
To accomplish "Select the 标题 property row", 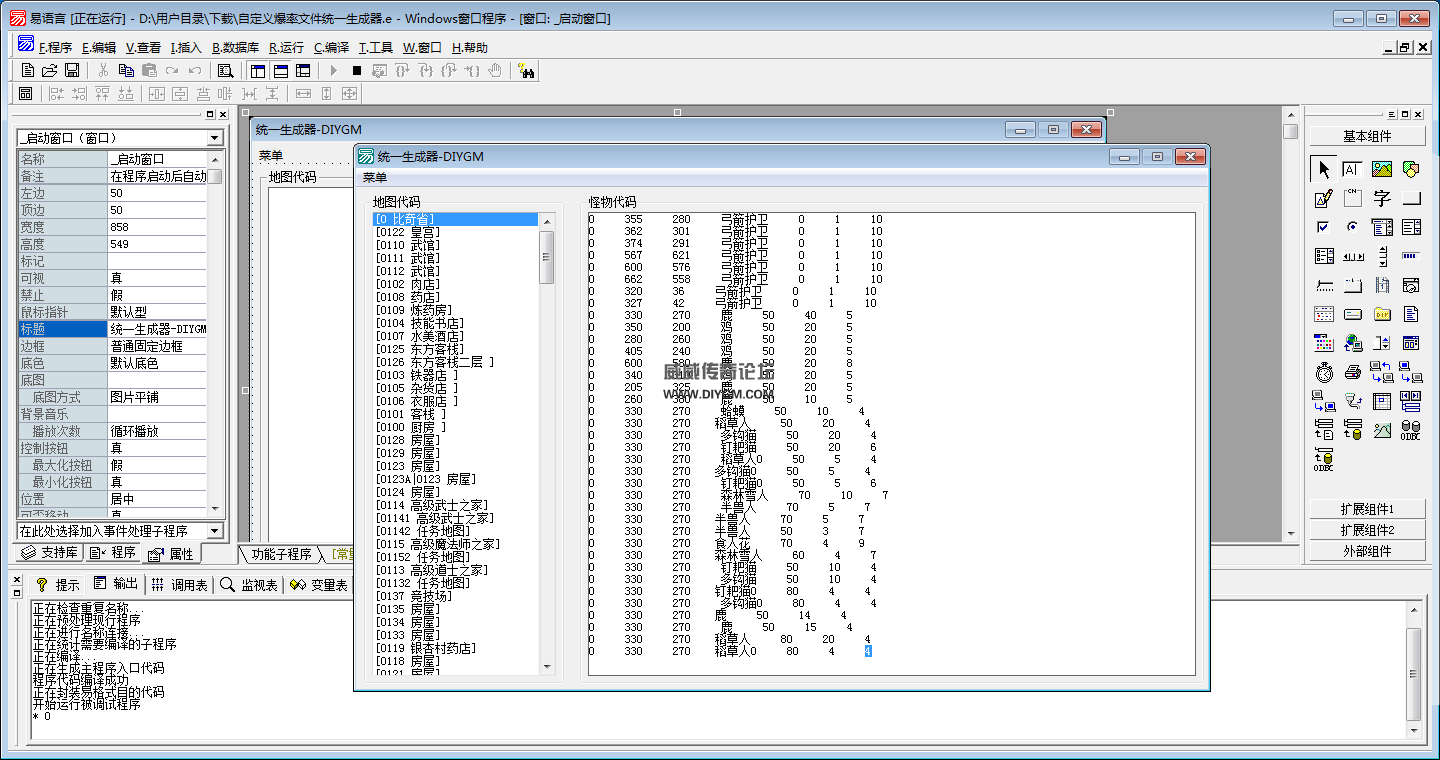I will pyautogui.click(x=113, y=329).
